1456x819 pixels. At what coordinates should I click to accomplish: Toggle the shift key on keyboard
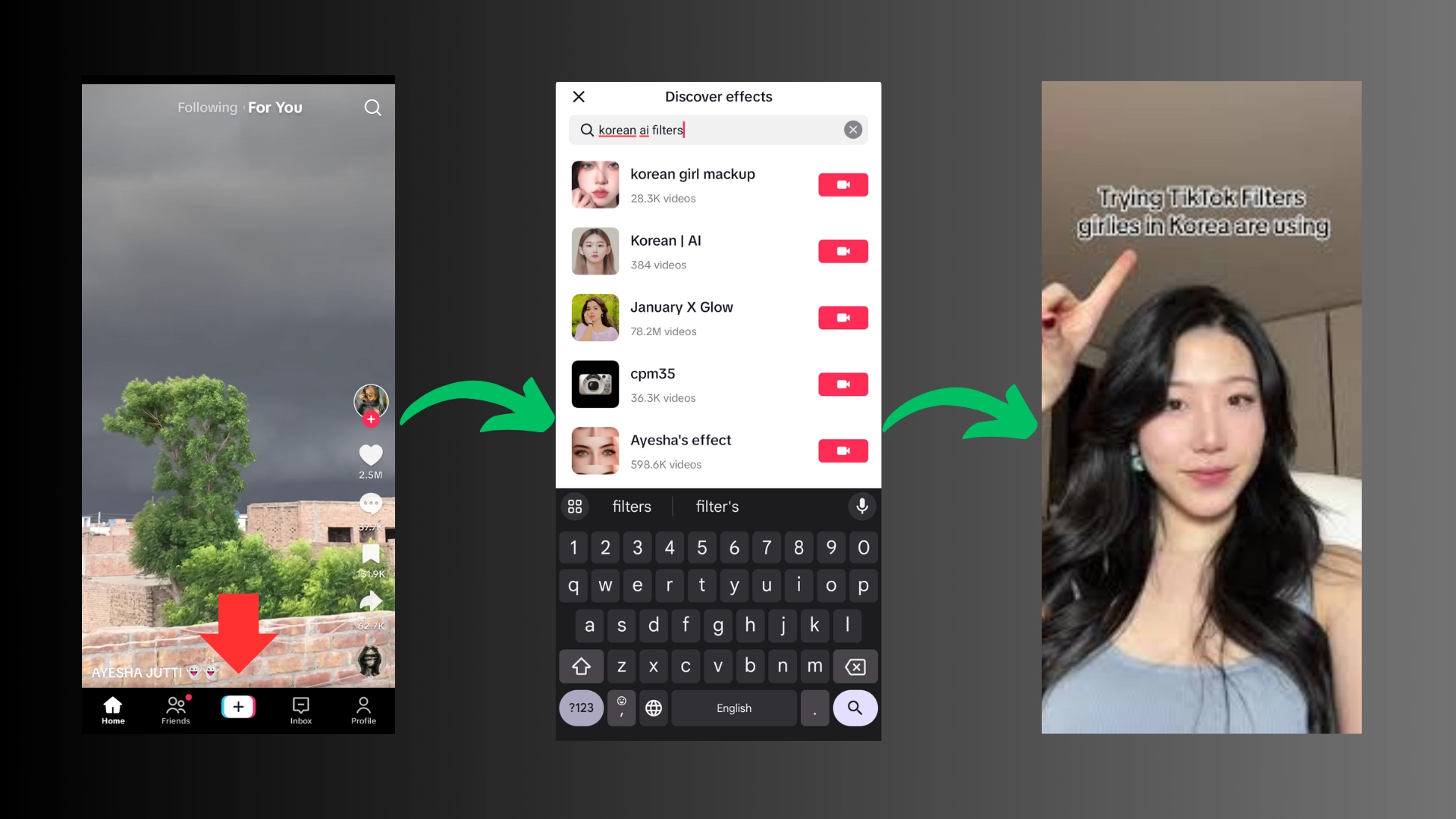click(579, 665)
